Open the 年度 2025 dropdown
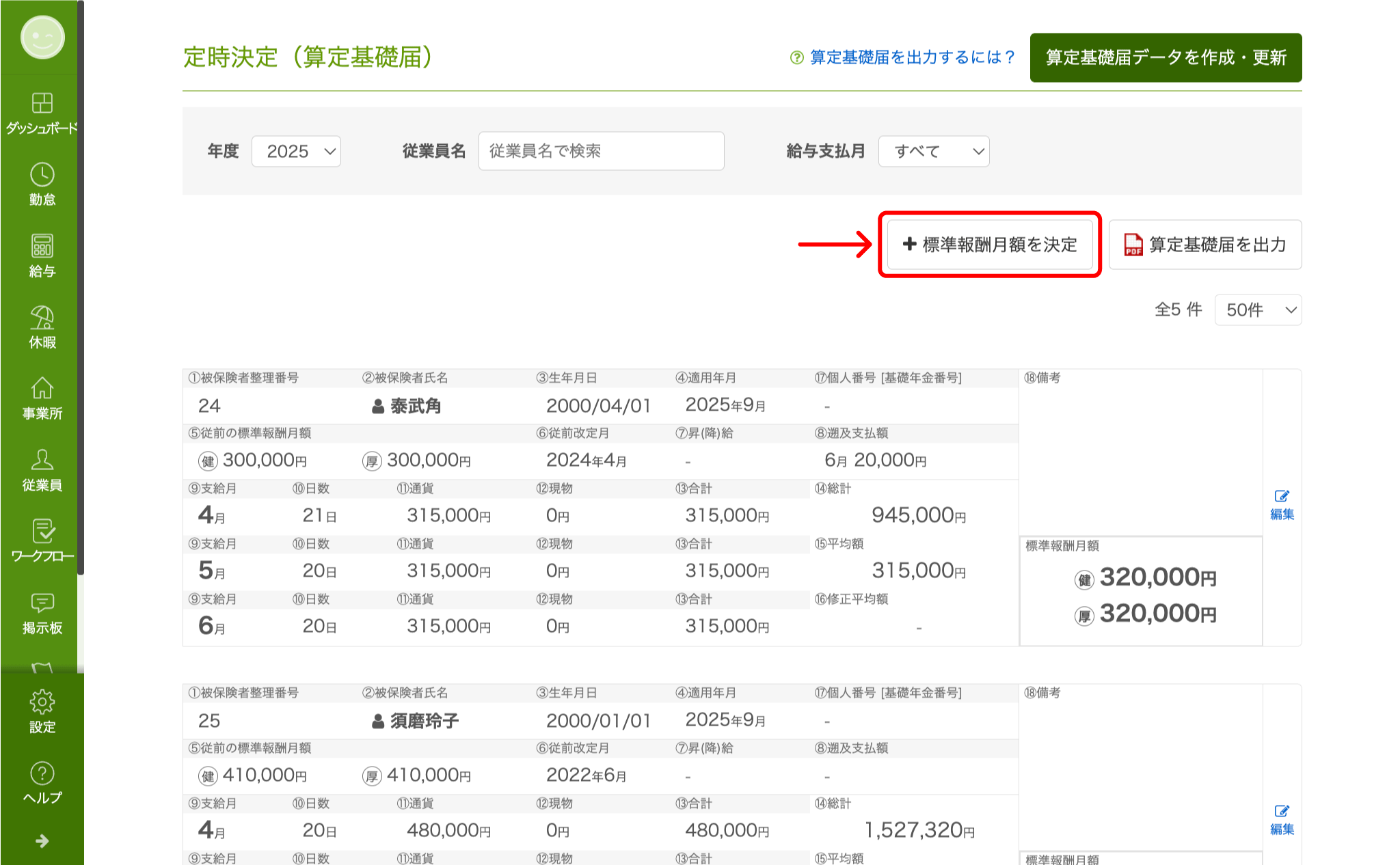The width and height of the screenshot is (1400, 865). coord(296,151)
